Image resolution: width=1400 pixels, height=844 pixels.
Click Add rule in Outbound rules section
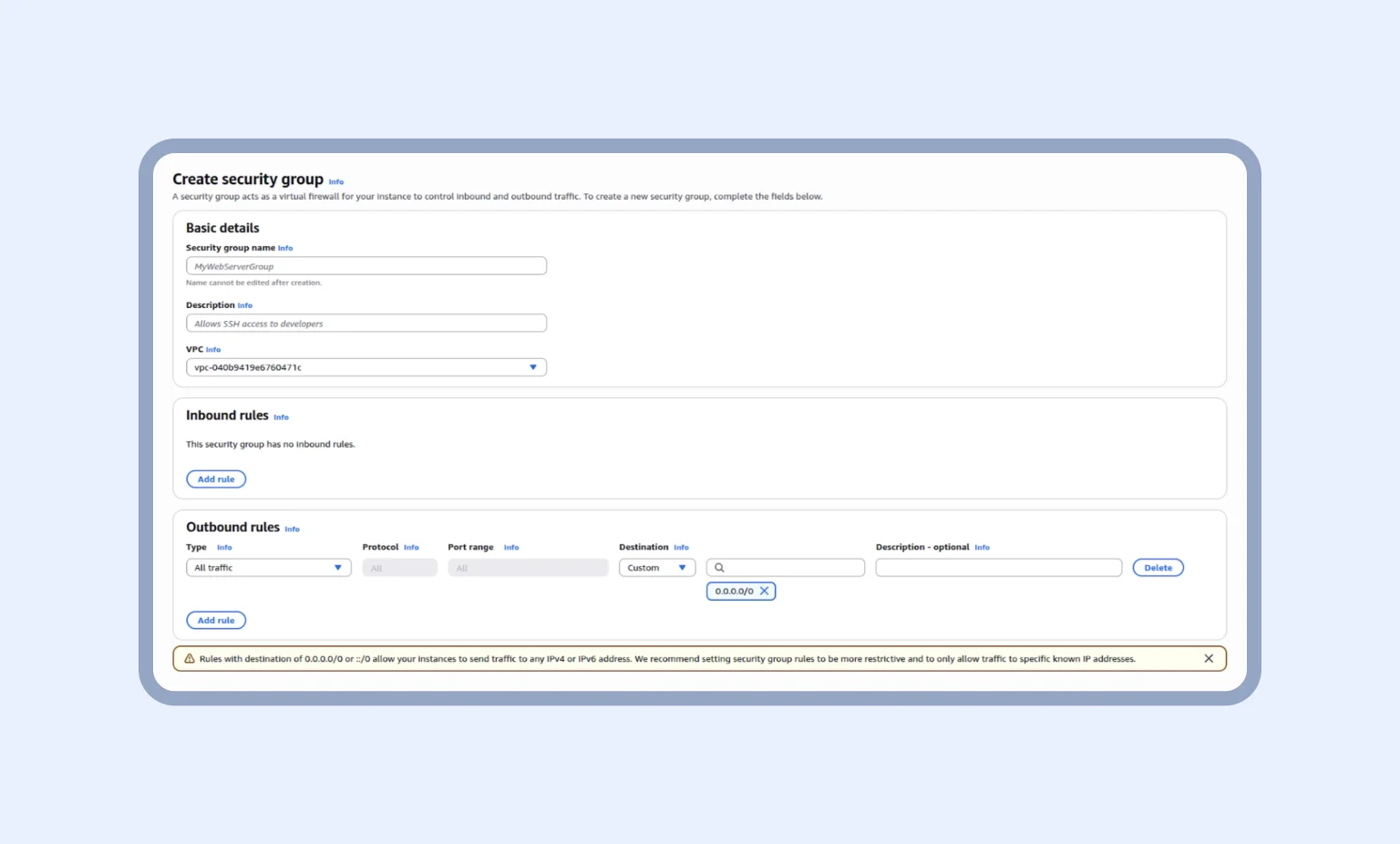point(216,620)
